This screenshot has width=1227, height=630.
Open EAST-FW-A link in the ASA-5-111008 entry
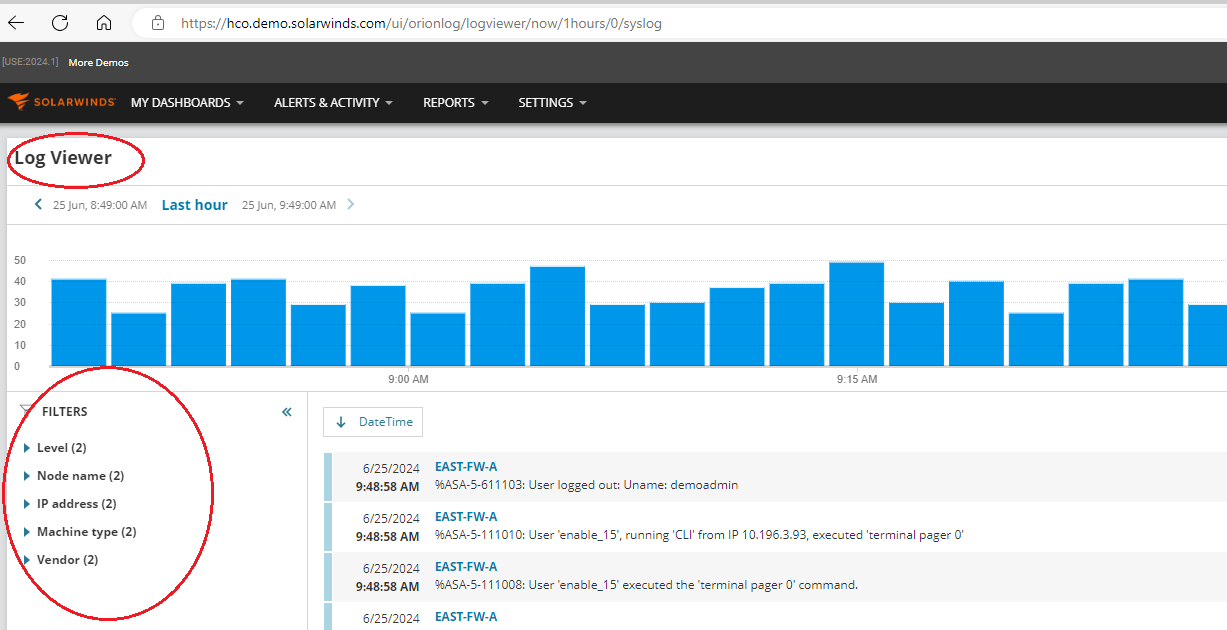pos(466,567)
